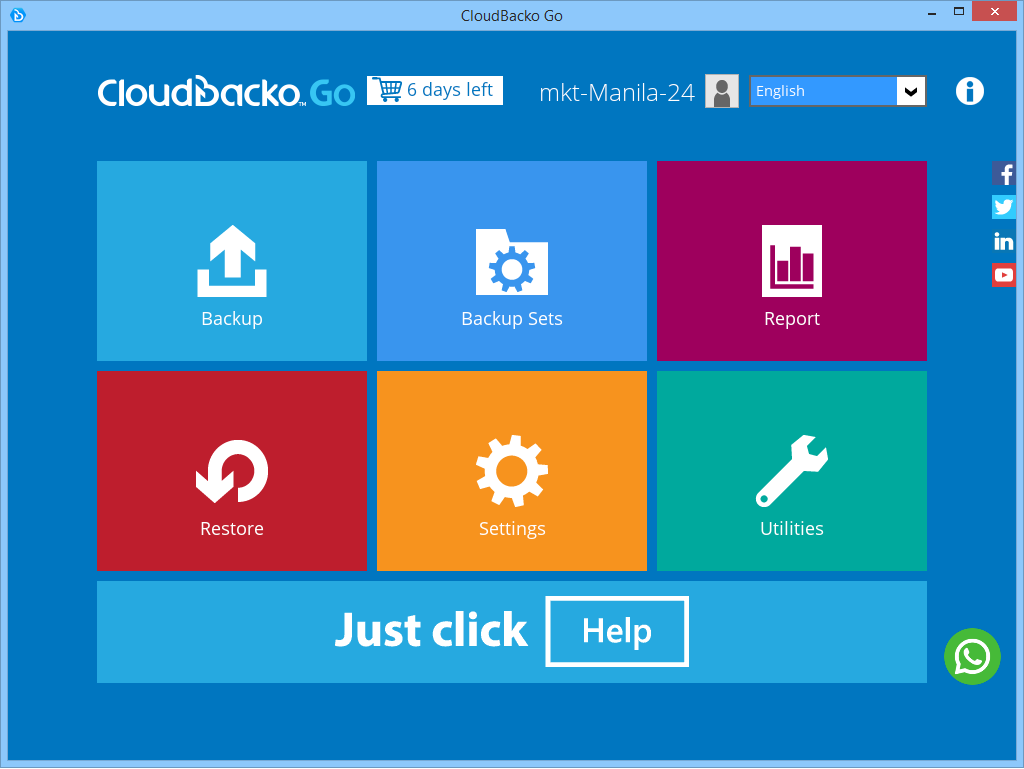Open the Utilities wrench tile
The image size is (1024, 769).
coord(791,471)
